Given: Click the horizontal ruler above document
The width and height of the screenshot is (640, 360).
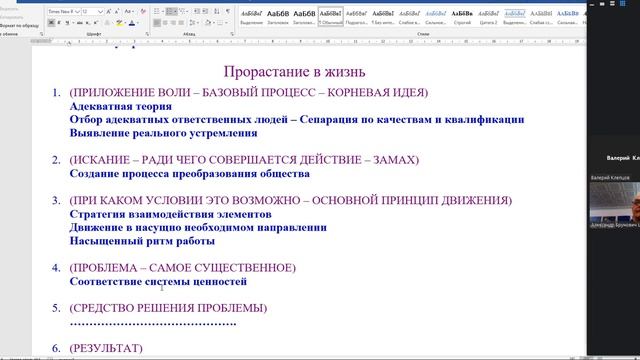Looking at the screenshot, I should pos(310,41).
